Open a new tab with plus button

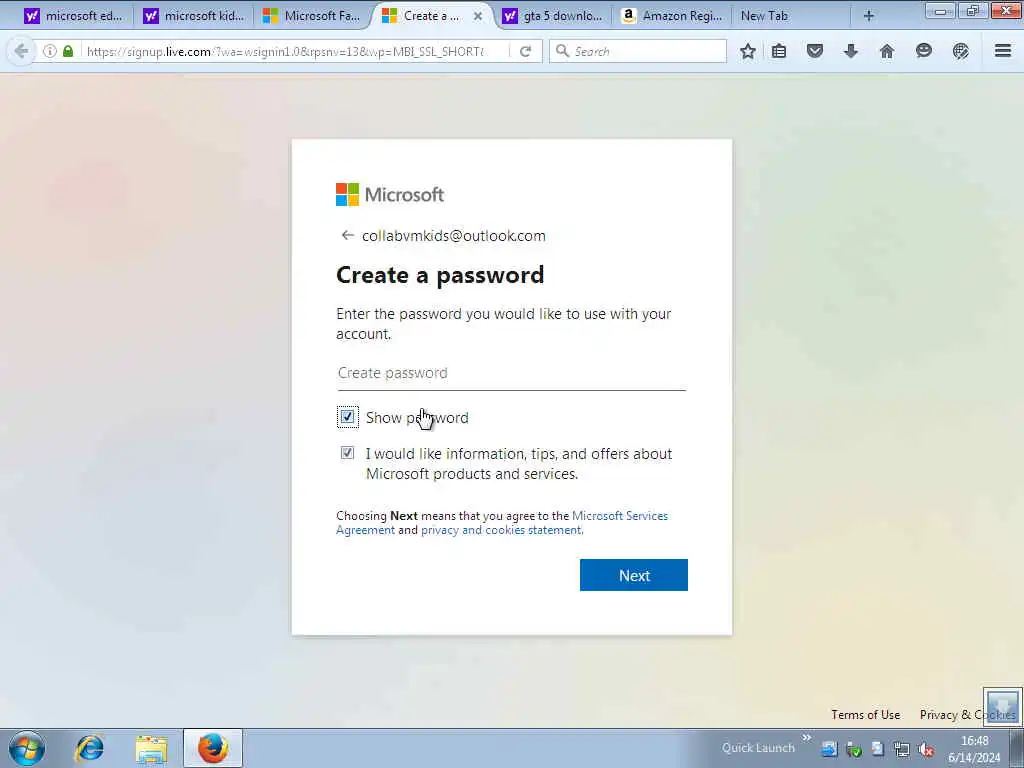pyautogui.click(x=869, y=16)
